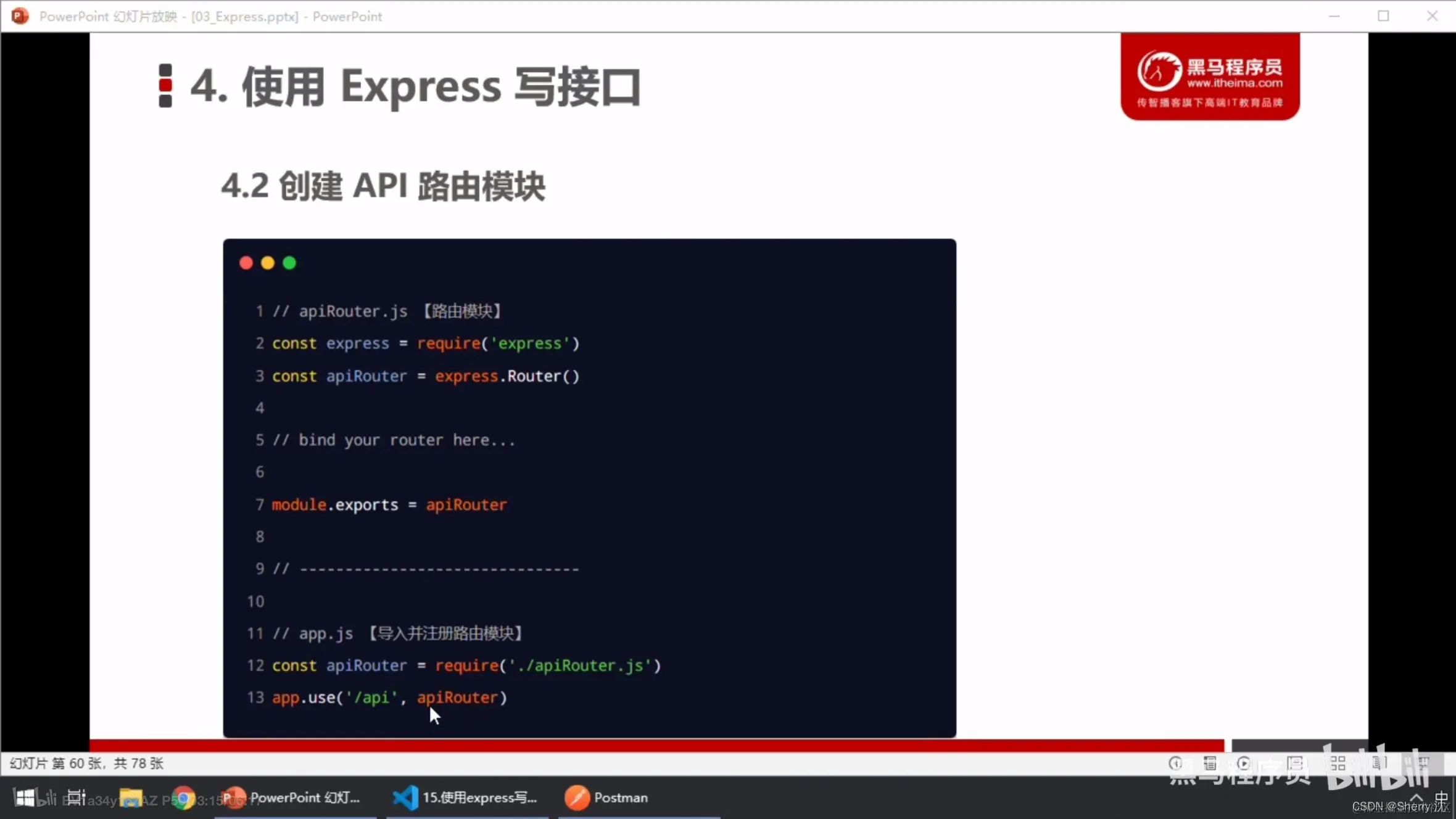The image size is (1456, 819).
Task: Click the green dot in the code window
Action: [x=289, y=263]
